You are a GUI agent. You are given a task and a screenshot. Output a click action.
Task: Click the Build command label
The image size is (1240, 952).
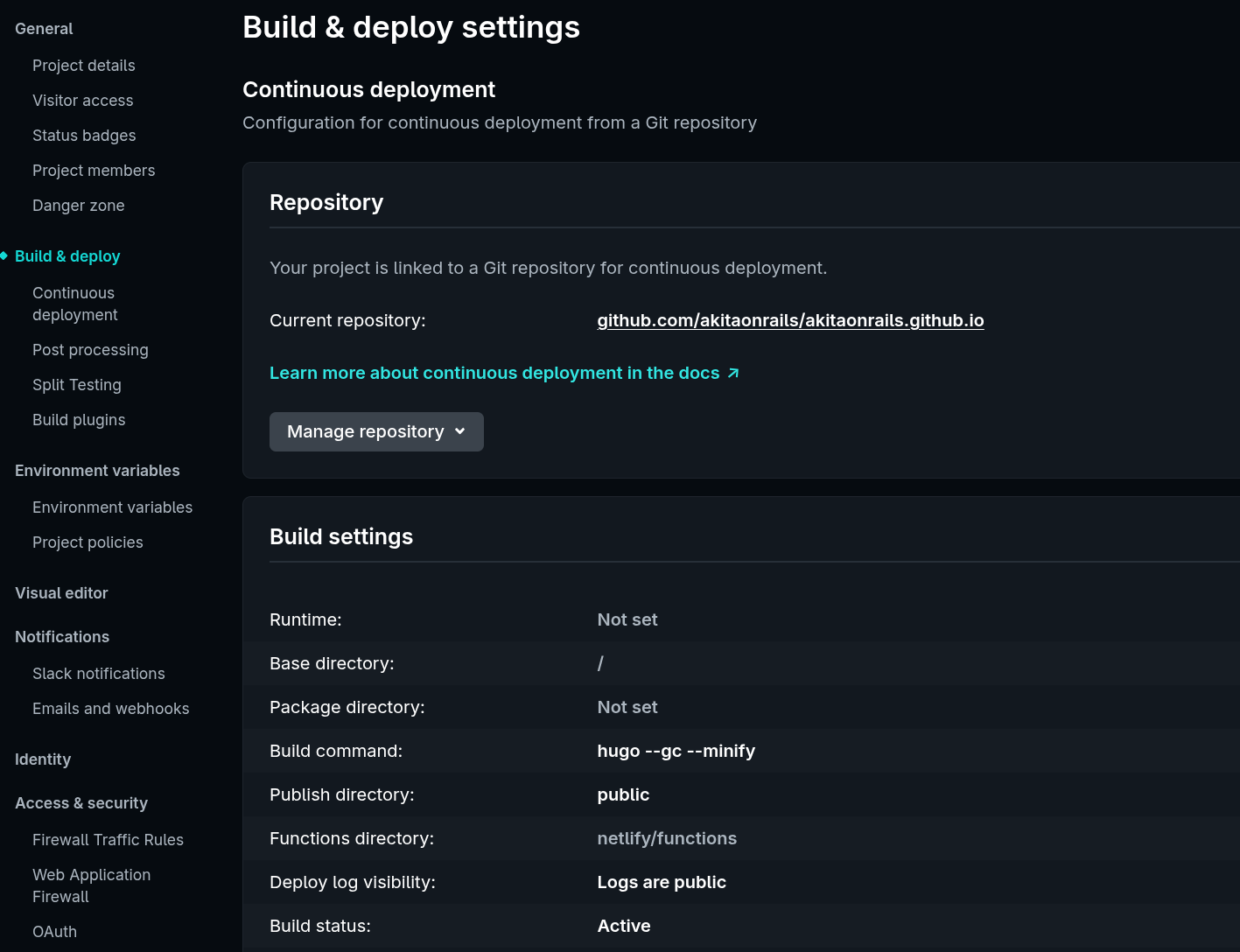336,751
